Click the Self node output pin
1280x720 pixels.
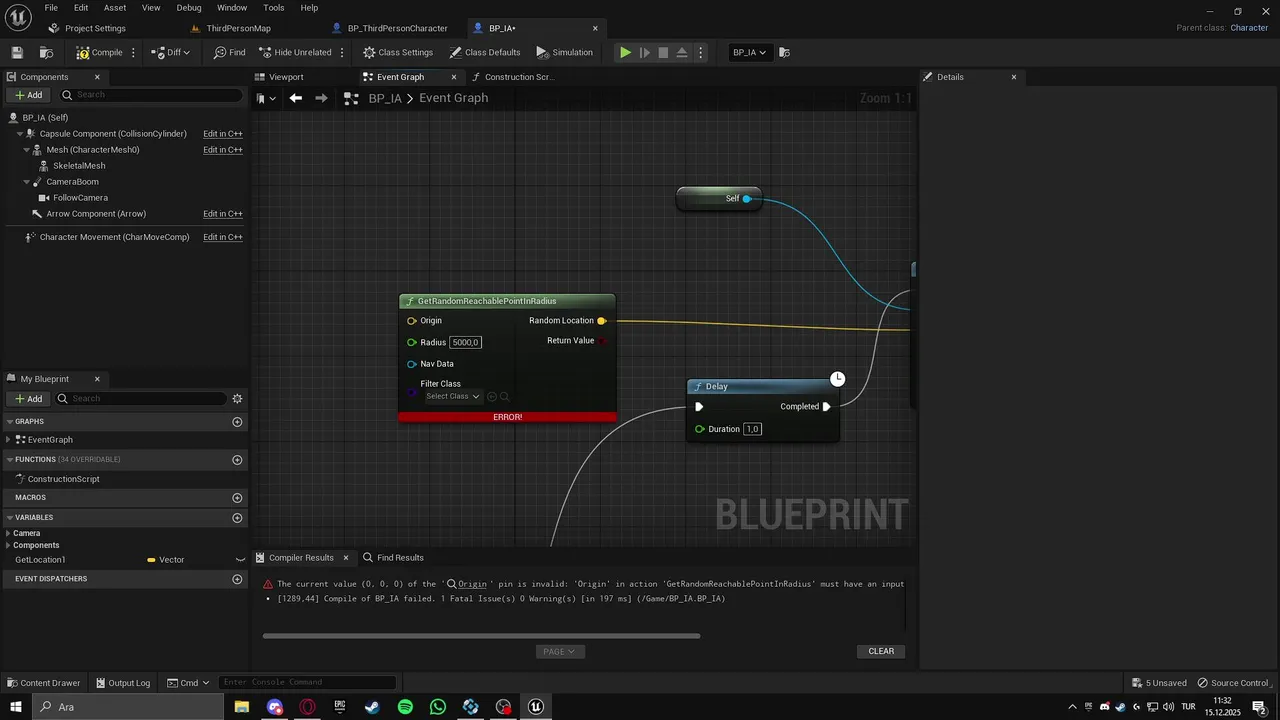[746, 199]
